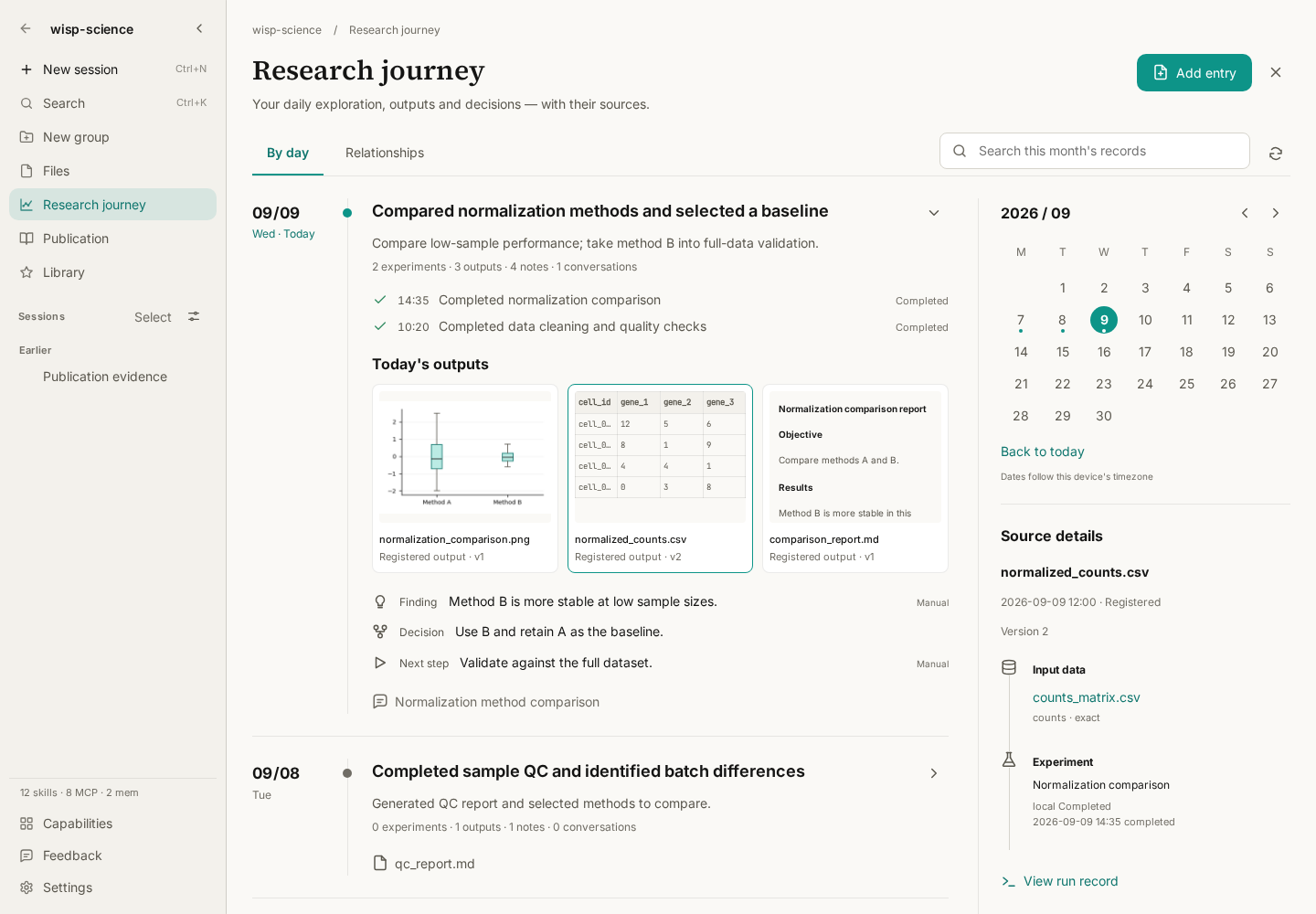Click the Normalization comparison experiment name
This screenshot has width=1316, height=914.
click(x=1101, y=785)
